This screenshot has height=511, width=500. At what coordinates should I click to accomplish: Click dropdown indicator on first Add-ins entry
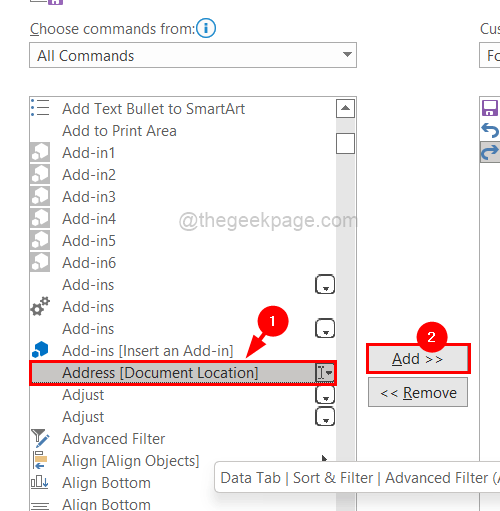[325, 285]
